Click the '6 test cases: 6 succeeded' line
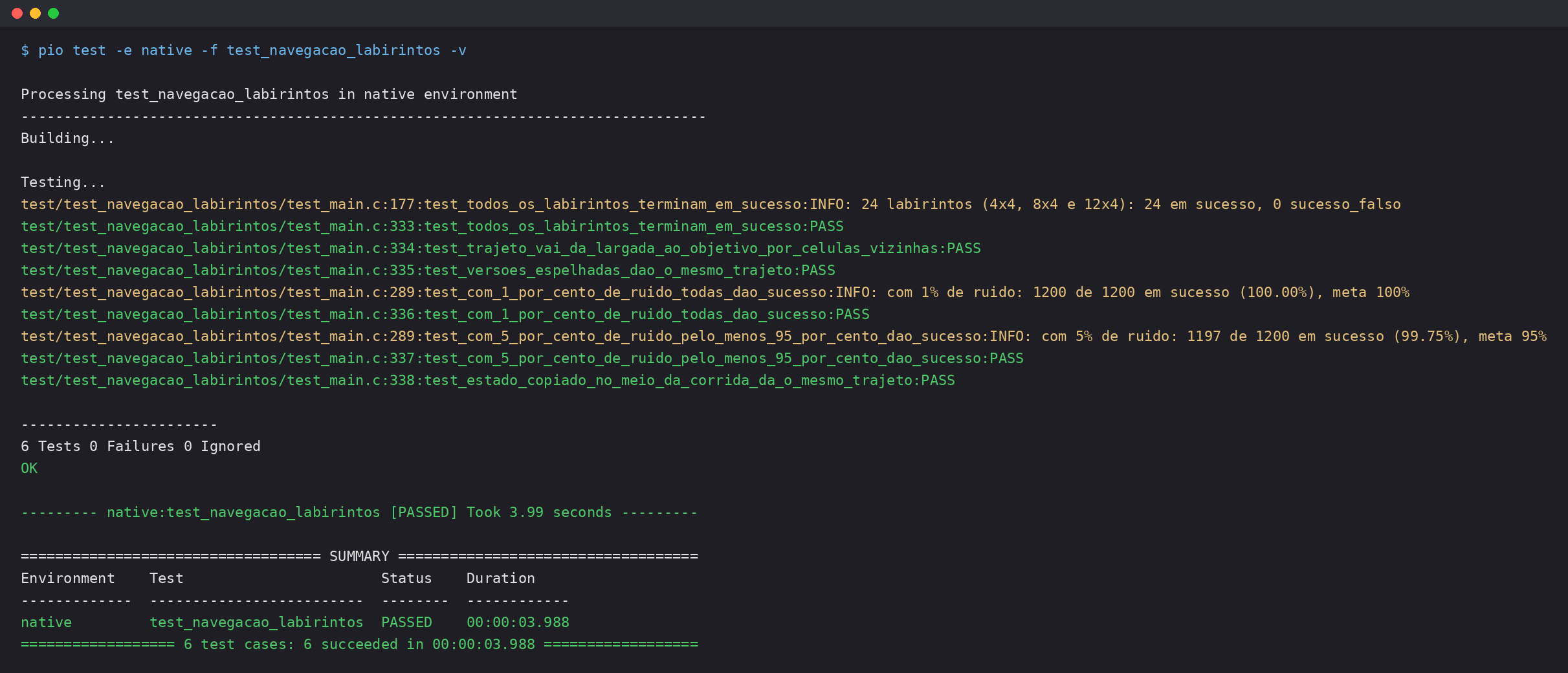Image resolution: width=1568 pixels, height=673 pixels. point(359,645)
